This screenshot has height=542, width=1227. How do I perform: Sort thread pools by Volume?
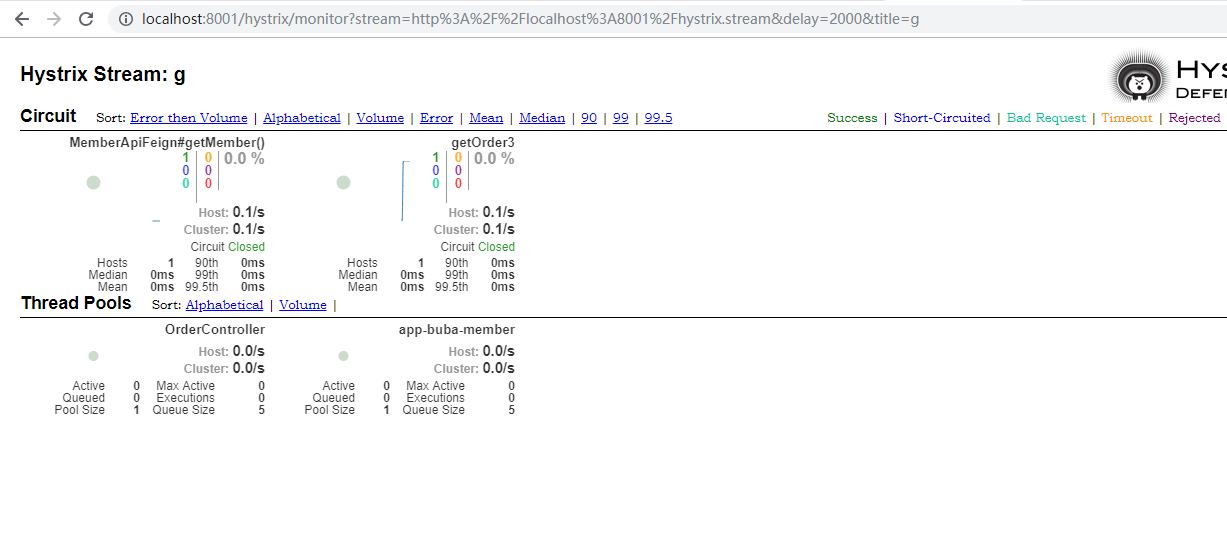click(303, 305)
